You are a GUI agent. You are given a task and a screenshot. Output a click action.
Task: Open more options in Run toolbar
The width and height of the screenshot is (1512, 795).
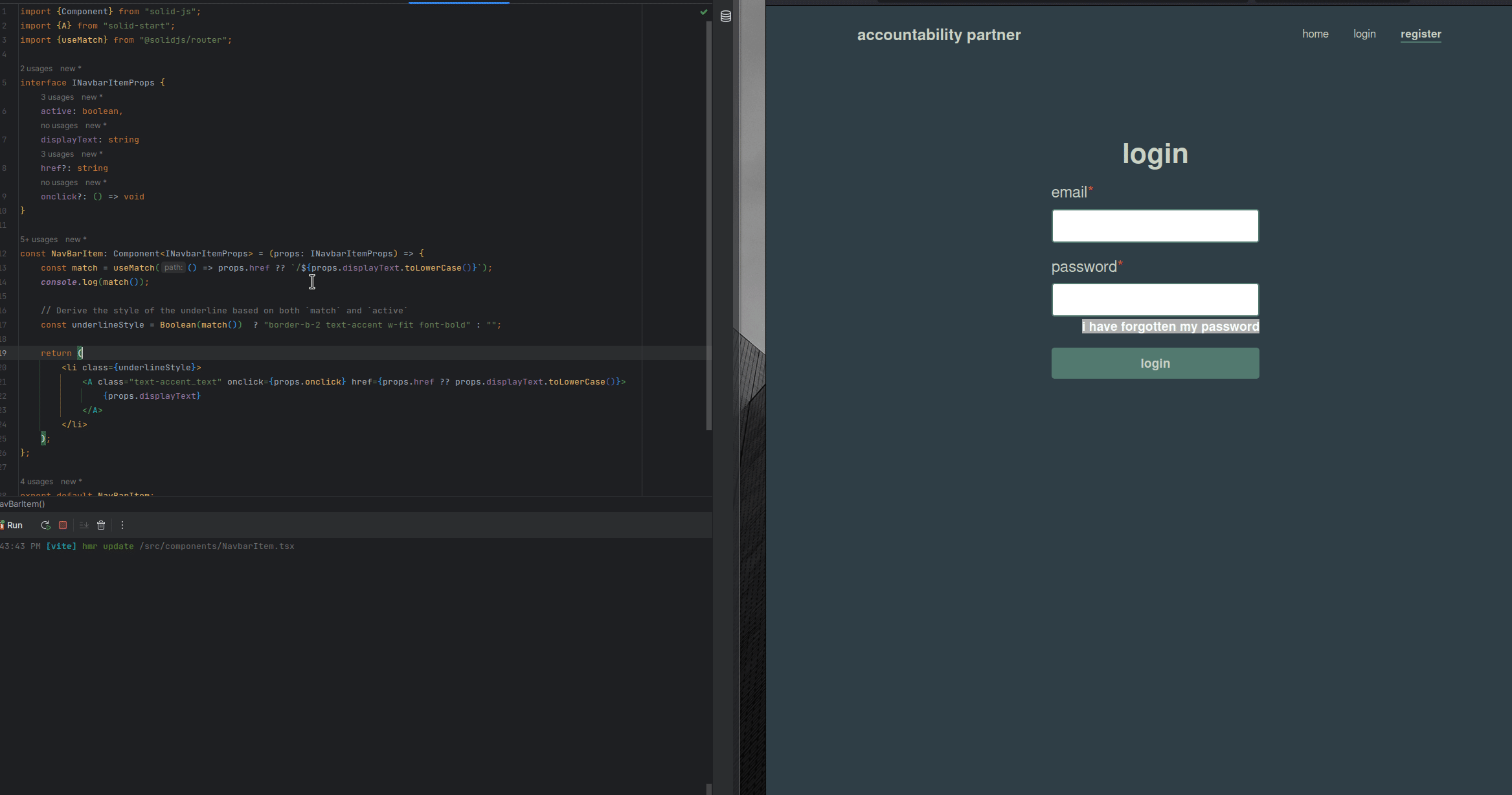122,525
